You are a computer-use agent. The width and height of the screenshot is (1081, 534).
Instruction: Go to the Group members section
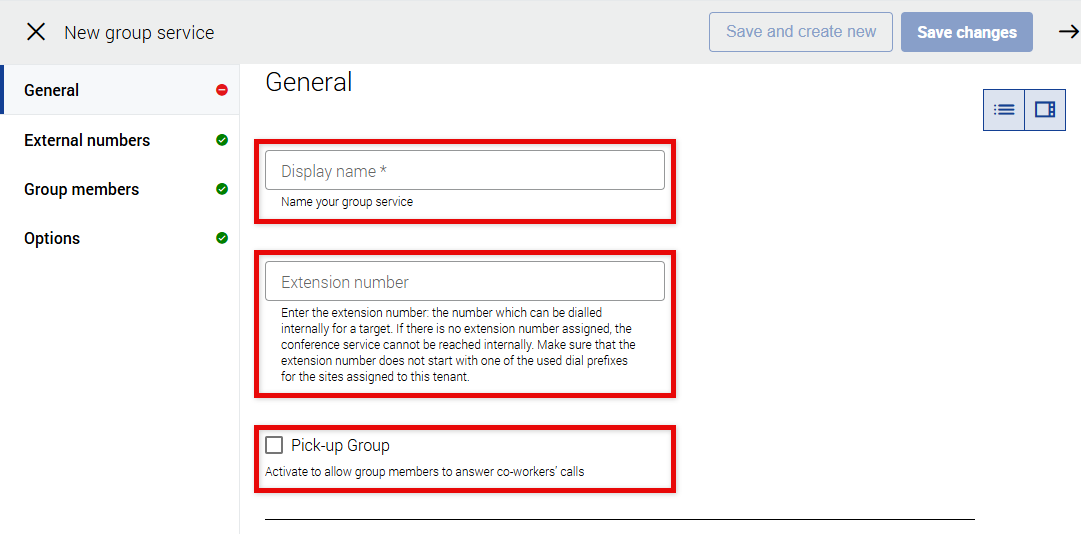pyautogui.click(x=82, y=189)
